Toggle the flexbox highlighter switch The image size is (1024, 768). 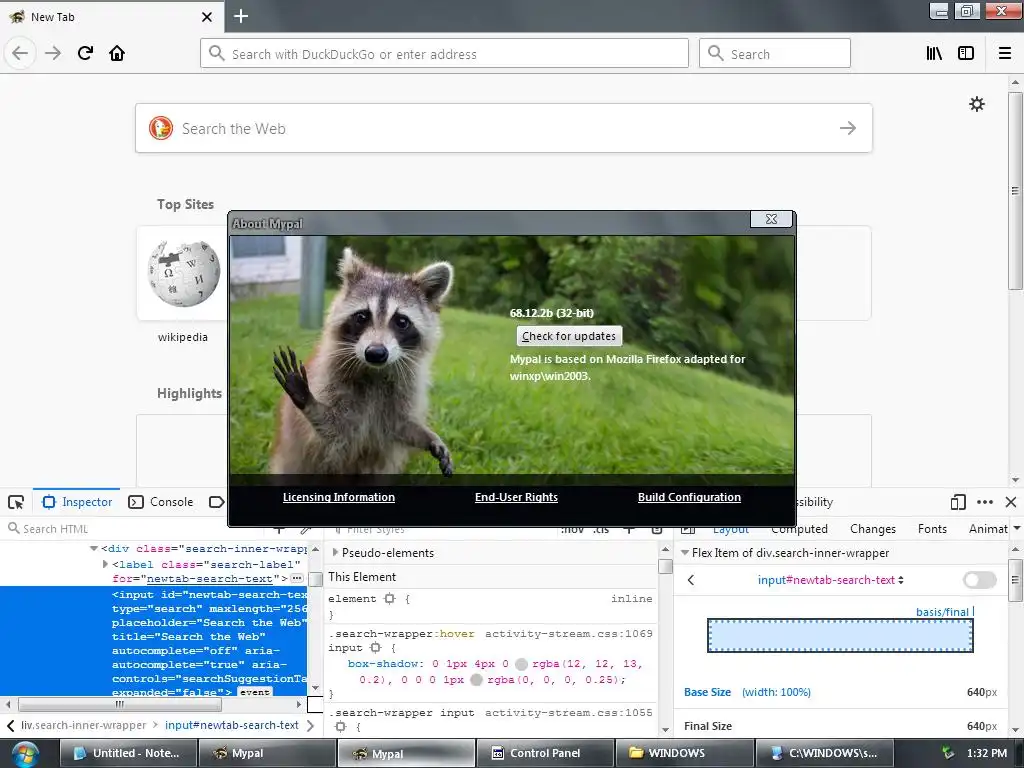(x=980, y=580)
